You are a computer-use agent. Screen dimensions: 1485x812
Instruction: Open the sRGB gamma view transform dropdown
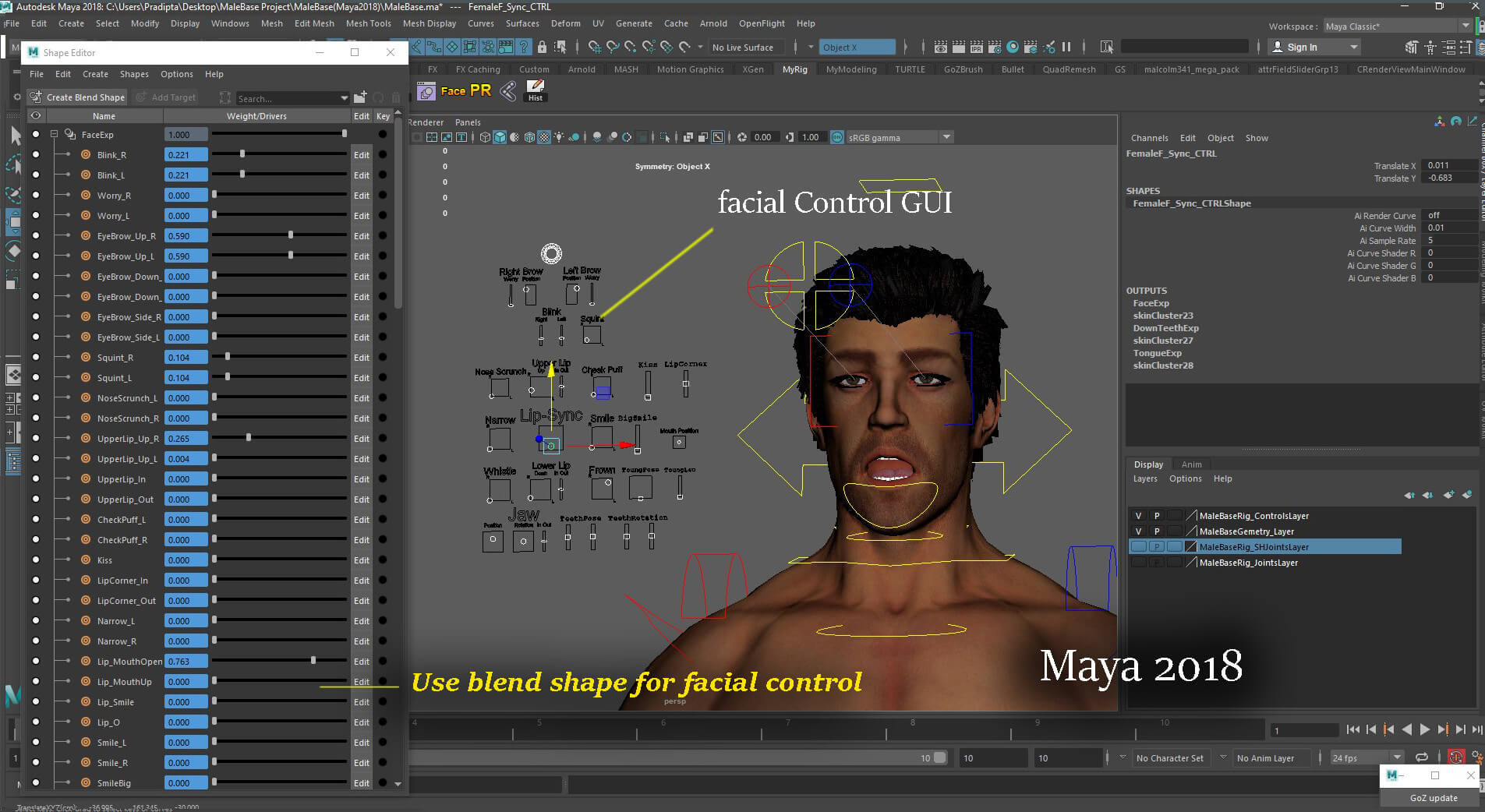click(x=946, y=138)
